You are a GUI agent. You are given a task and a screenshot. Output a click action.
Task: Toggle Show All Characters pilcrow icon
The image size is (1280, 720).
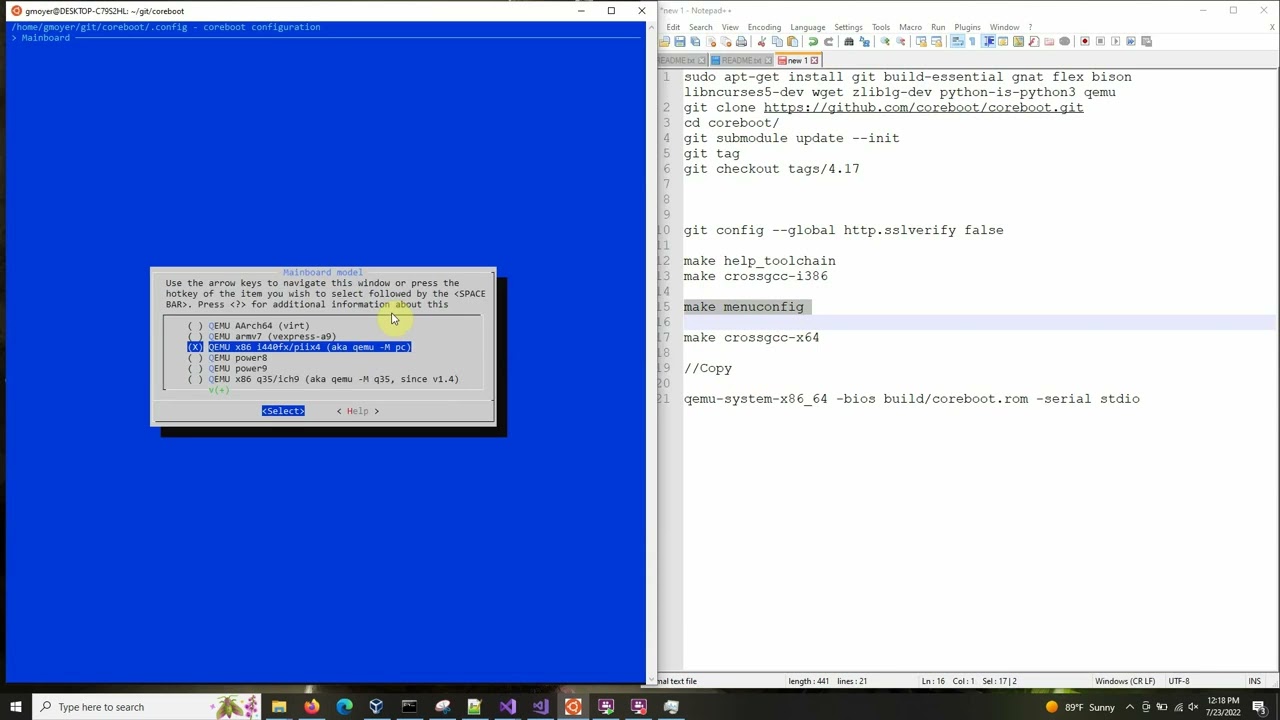pyautogui.click(x=972, y=41)
